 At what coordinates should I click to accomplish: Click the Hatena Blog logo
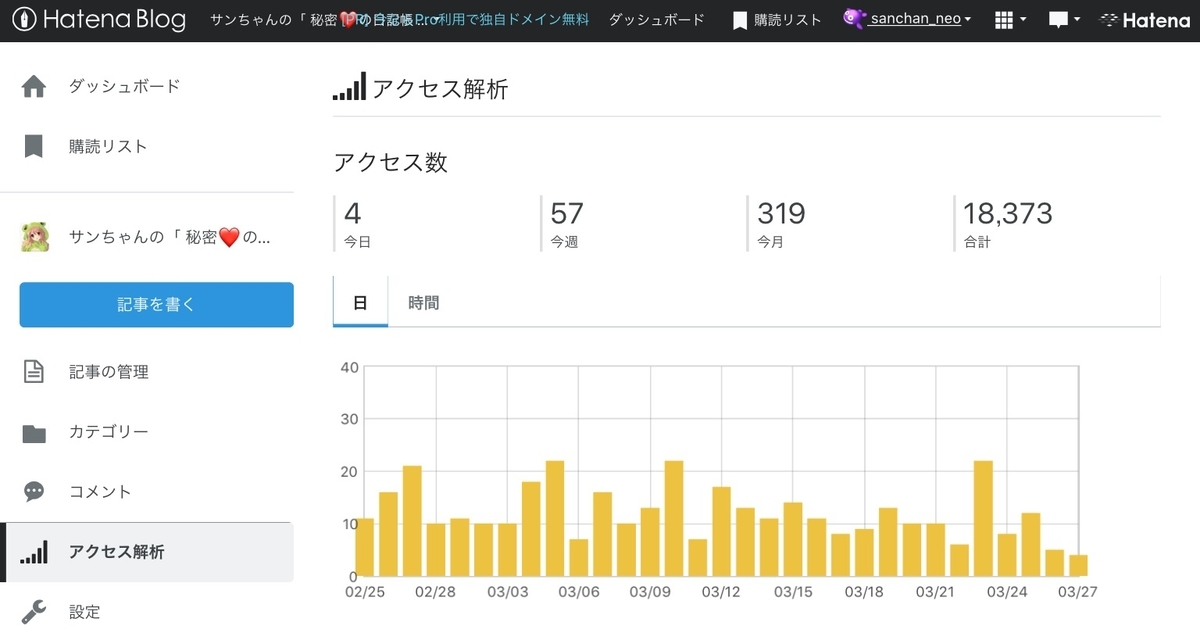(99, 19)
